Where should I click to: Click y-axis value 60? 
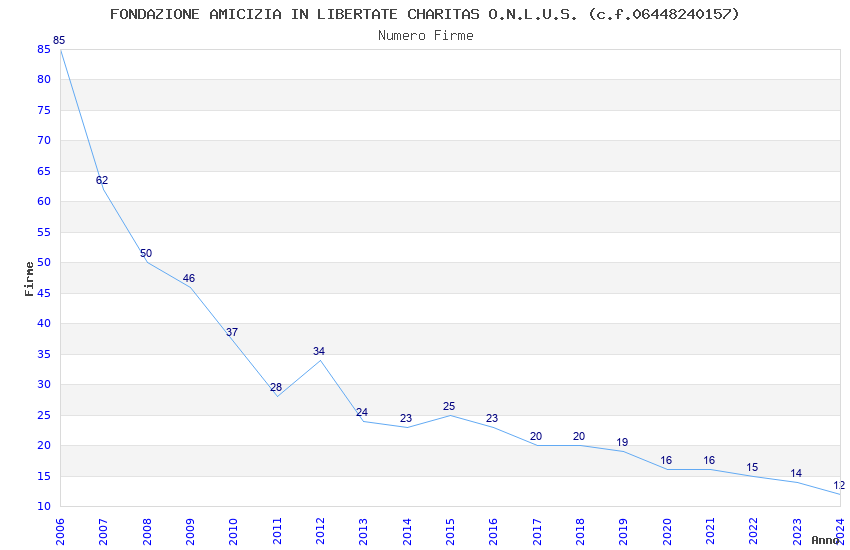pos(44,201)
